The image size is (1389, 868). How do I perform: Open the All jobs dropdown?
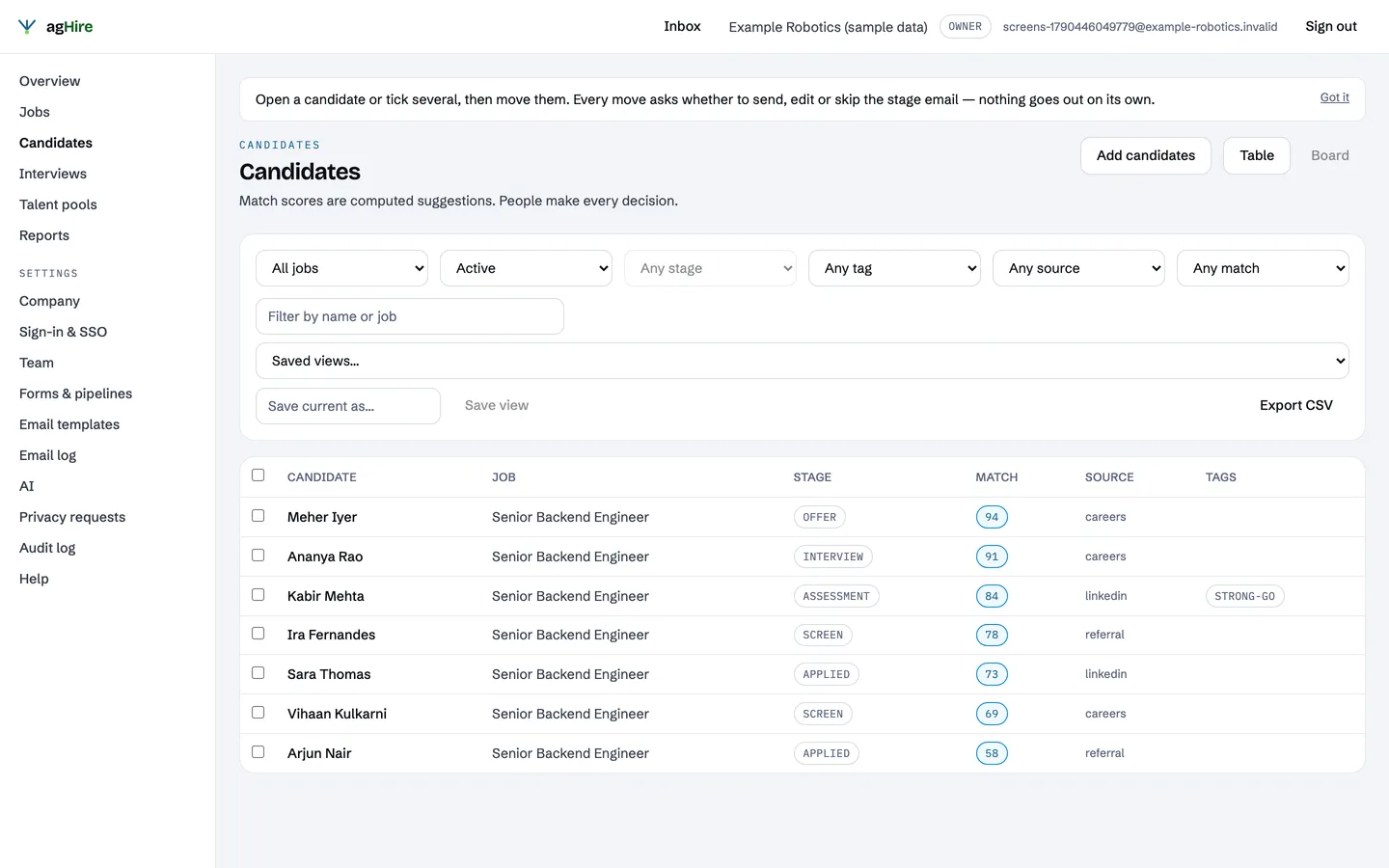tap(341, 268)
